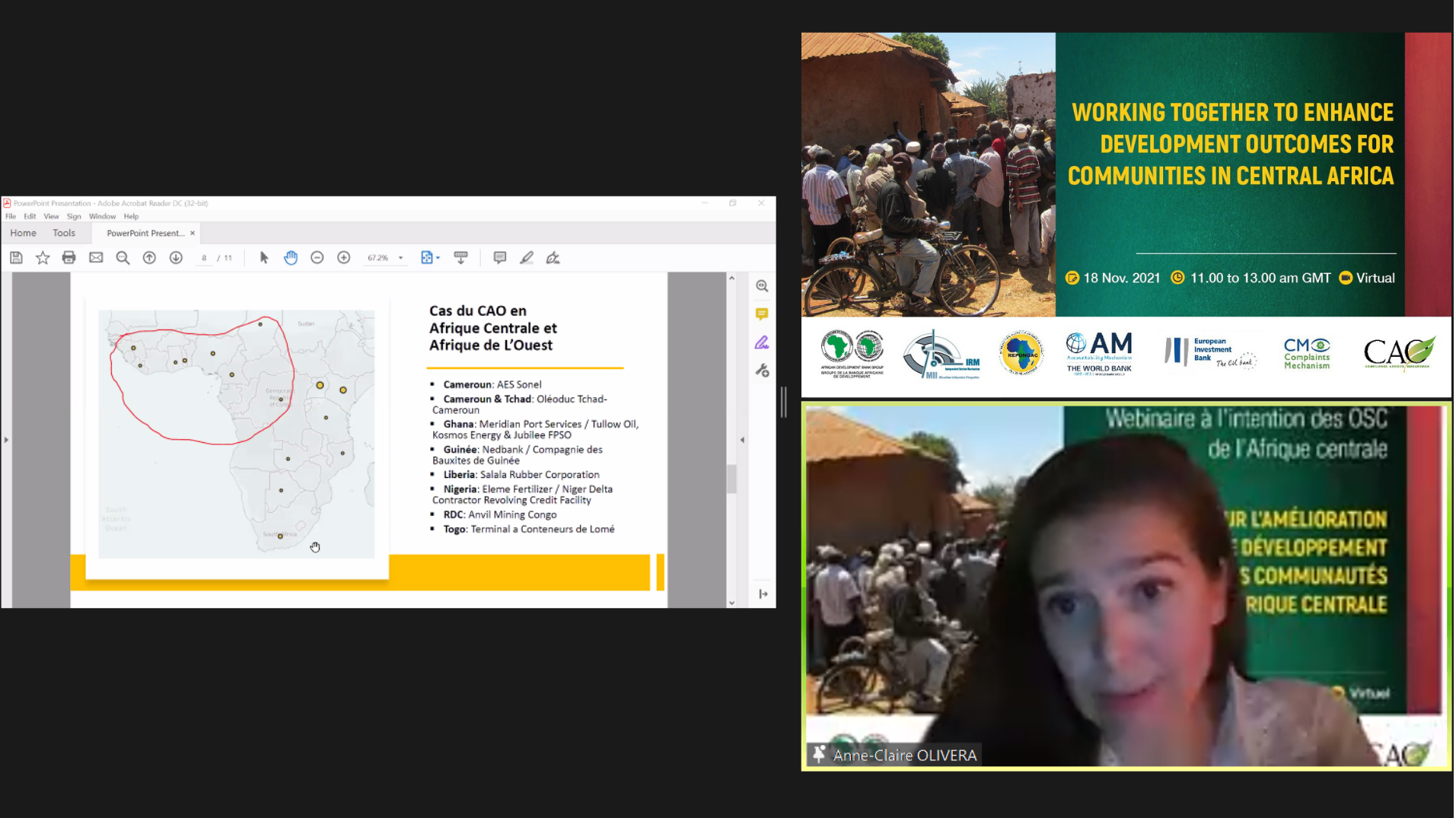Click the 'Cameroun: AES Sonel' bullet

coord(492,384)
